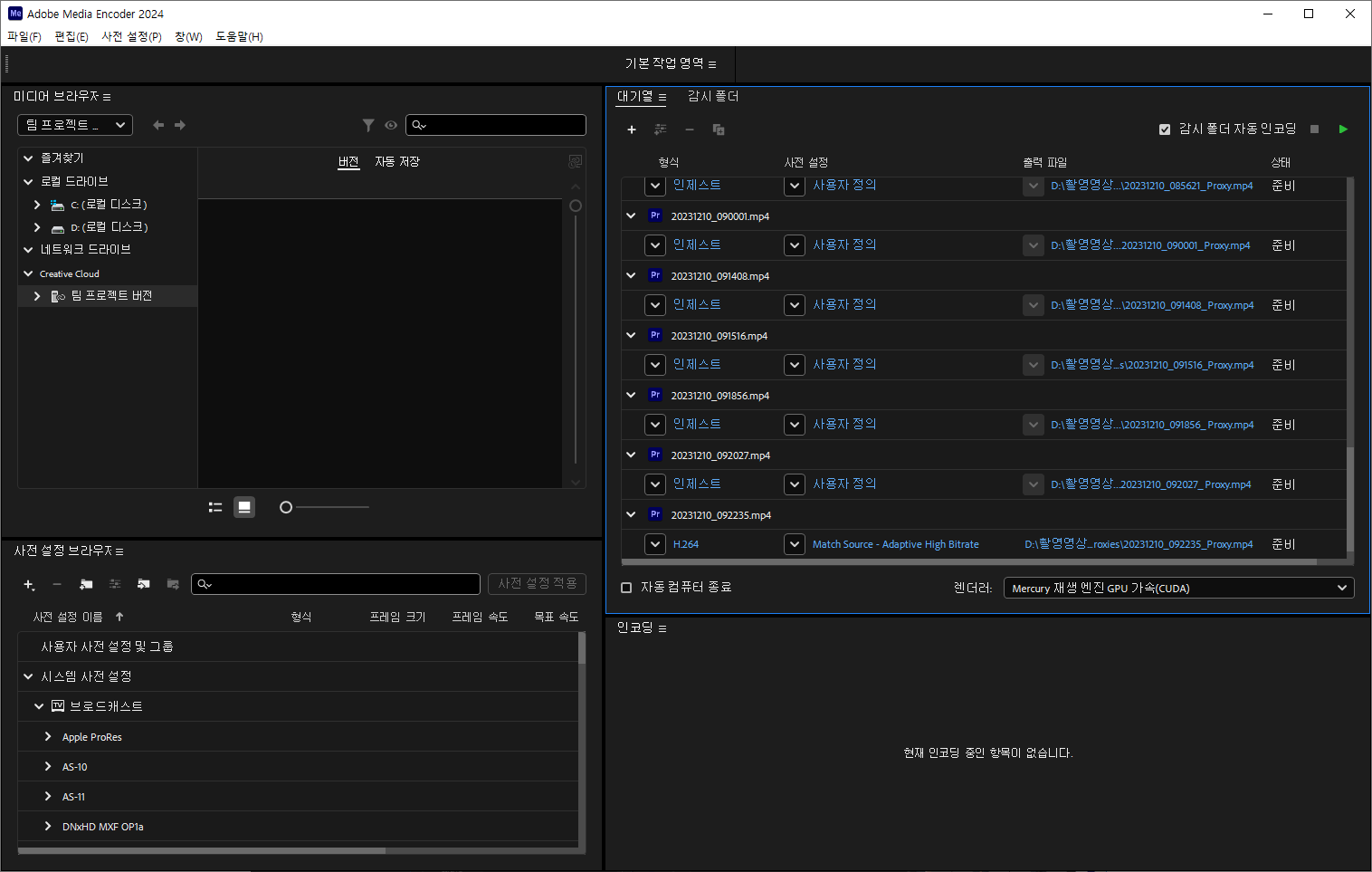This screenshot has height=872, width=1372.
Task: Open preset dropdown for Match Source row
Action: [x=795, y=544]
